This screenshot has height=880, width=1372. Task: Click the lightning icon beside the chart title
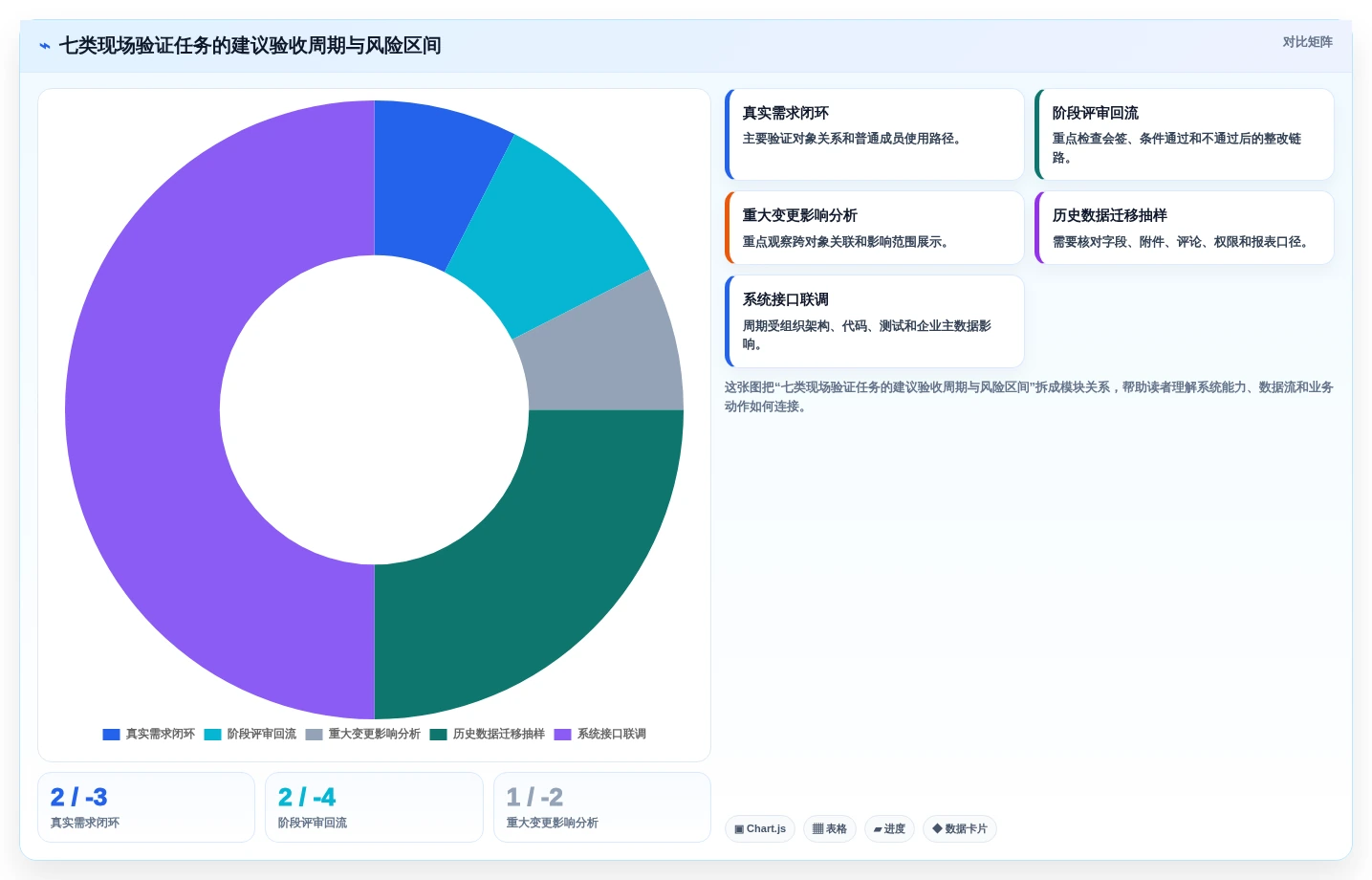coord(45,46)
